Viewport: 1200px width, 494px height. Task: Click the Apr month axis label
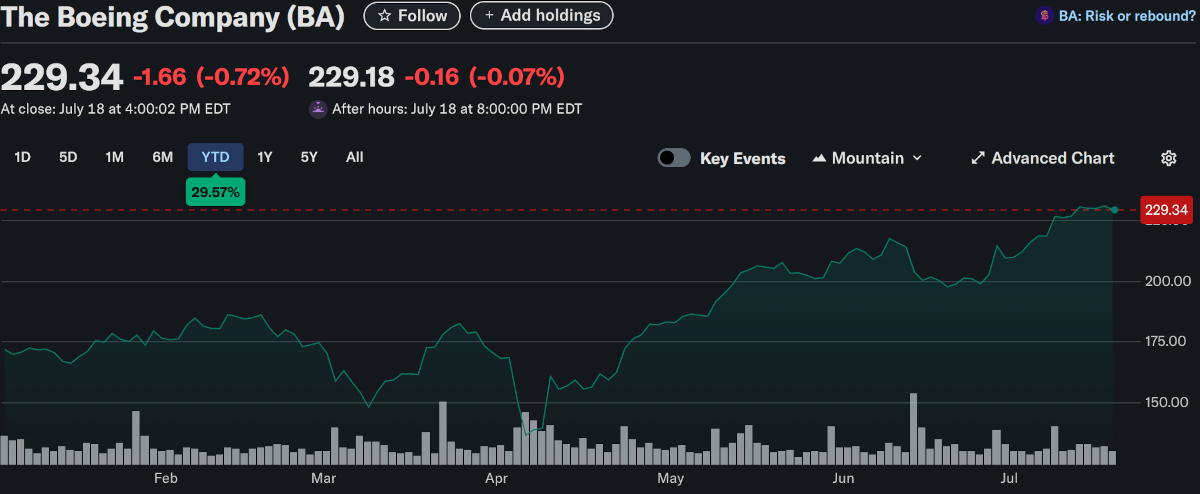(x=496, y=479)
